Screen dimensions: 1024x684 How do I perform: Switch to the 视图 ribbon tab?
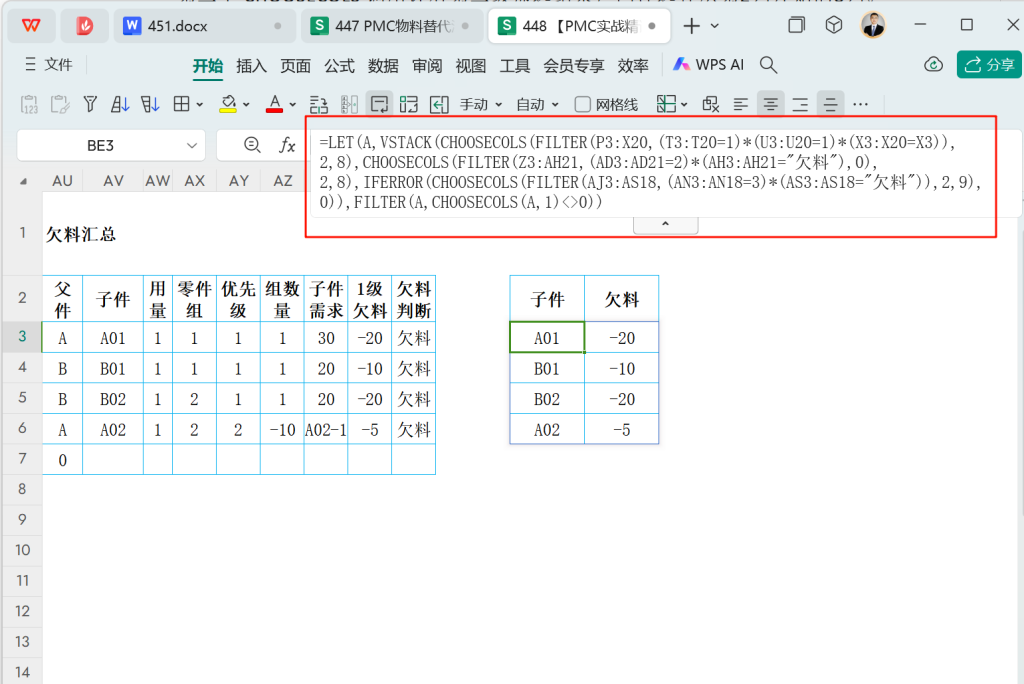[471, 65]
